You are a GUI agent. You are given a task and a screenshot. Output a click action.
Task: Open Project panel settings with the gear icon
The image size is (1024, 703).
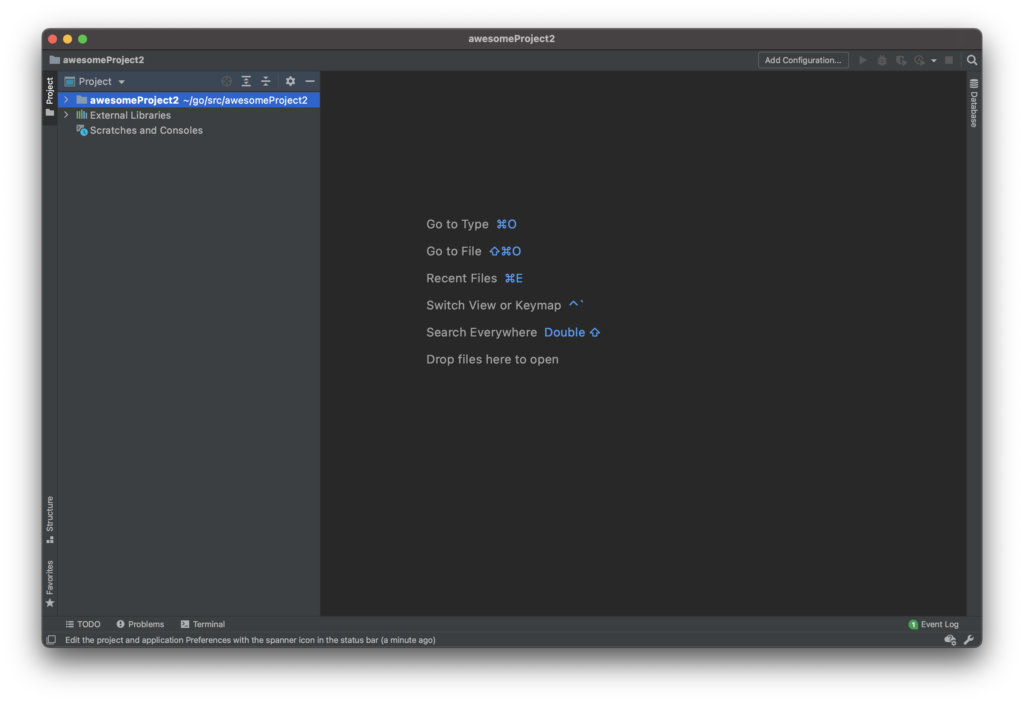(290, 81)
